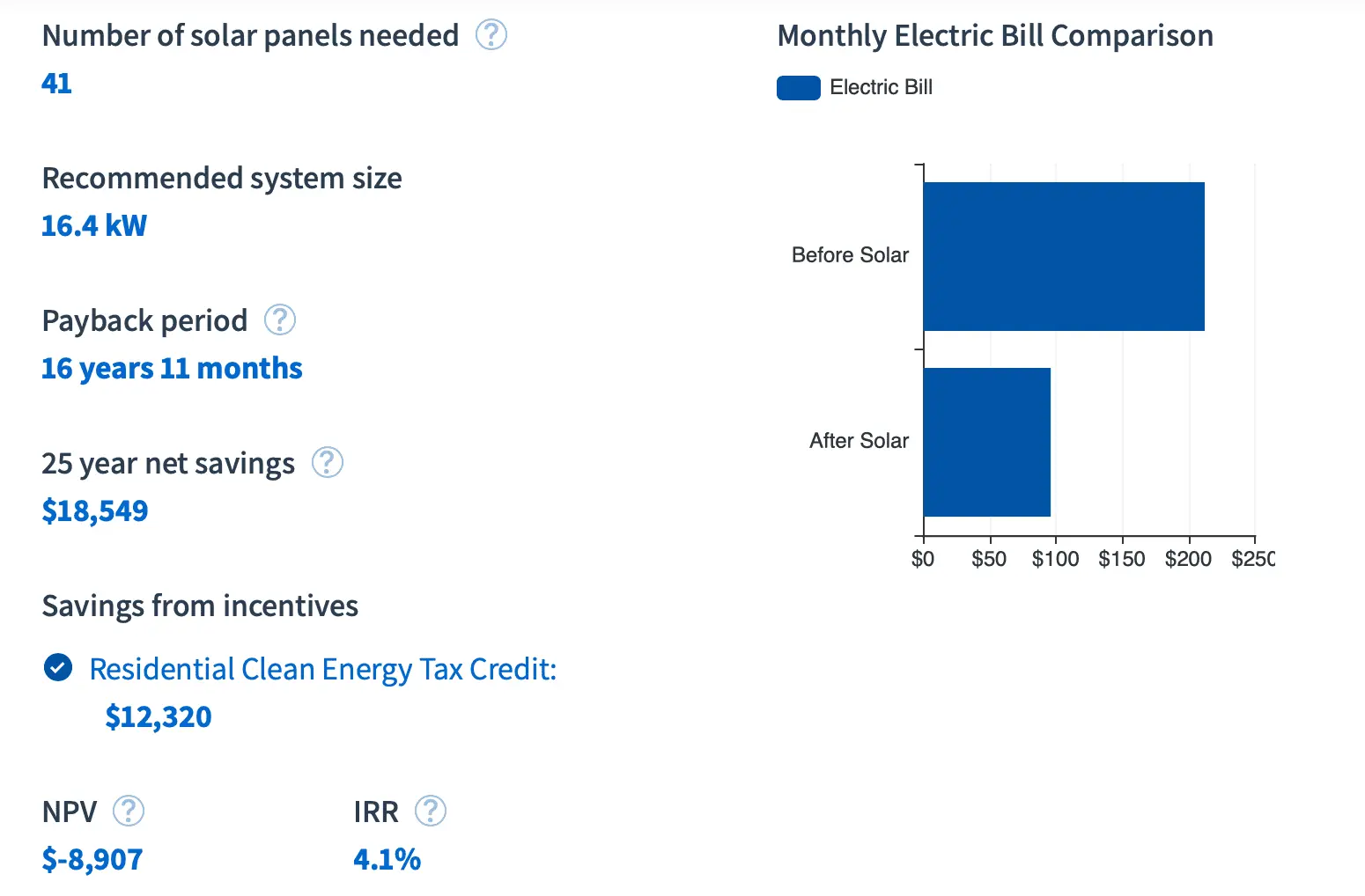Screen dimensions: 1365x896
Task: Click help icon beside solar panels needed
Action: pos(491,35)
